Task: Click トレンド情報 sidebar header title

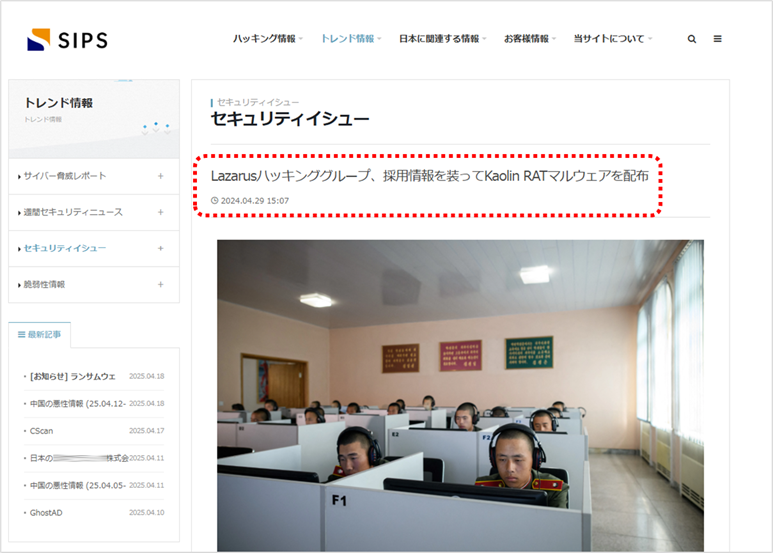Action: (59, 103)
